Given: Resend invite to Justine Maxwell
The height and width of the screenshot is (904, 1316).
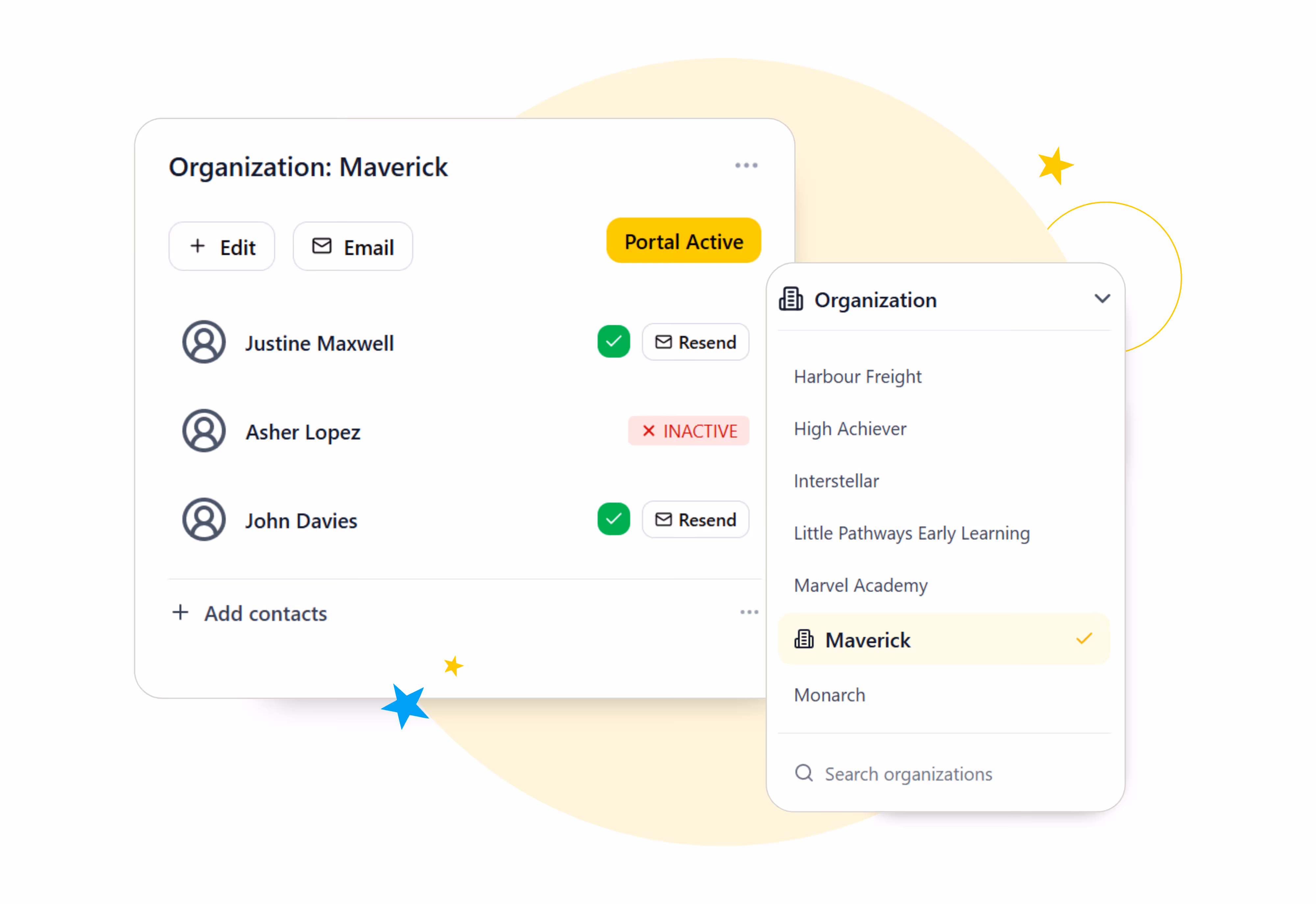Looking at the screenshot, I should 695,342.
